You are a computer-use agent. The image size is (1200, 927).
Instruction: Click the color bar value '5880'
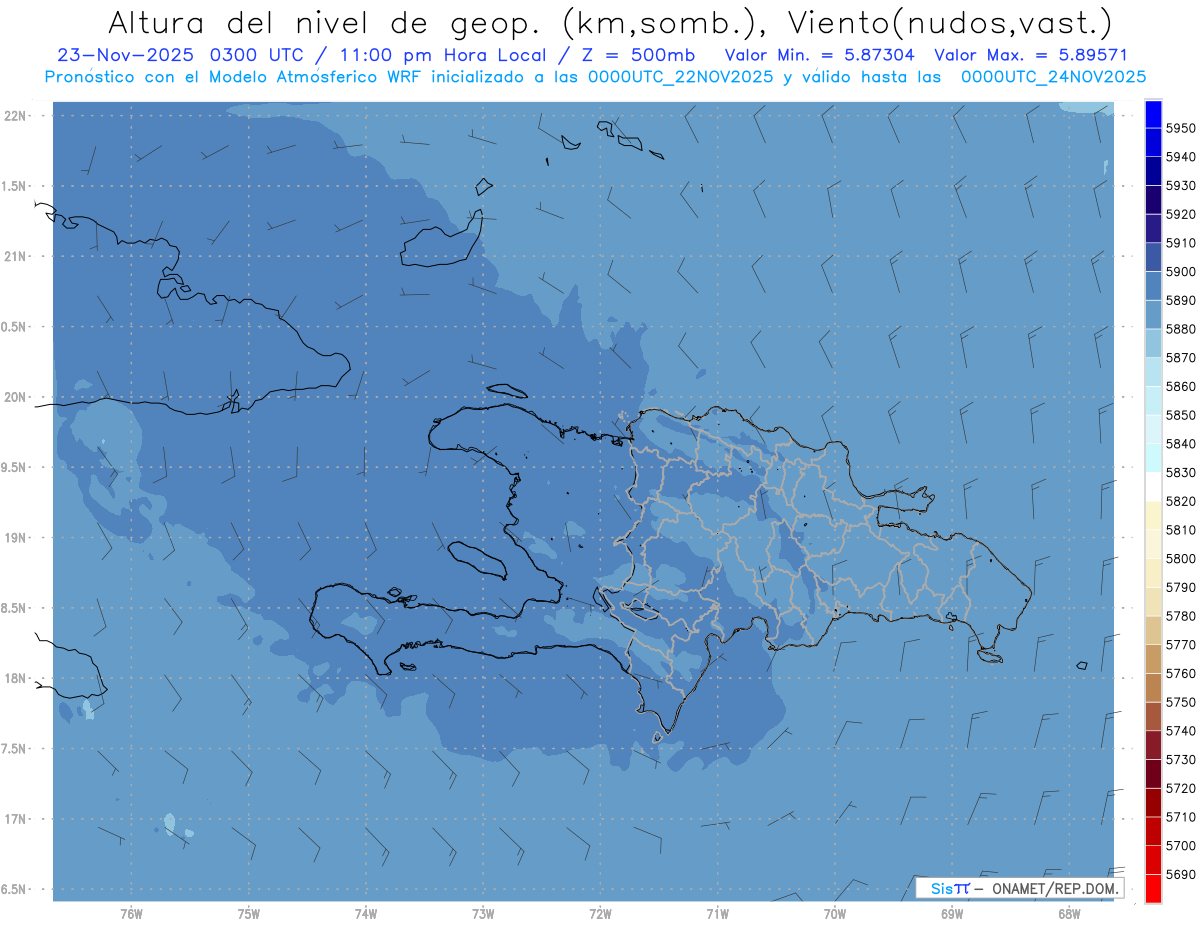pos(1181,329)
